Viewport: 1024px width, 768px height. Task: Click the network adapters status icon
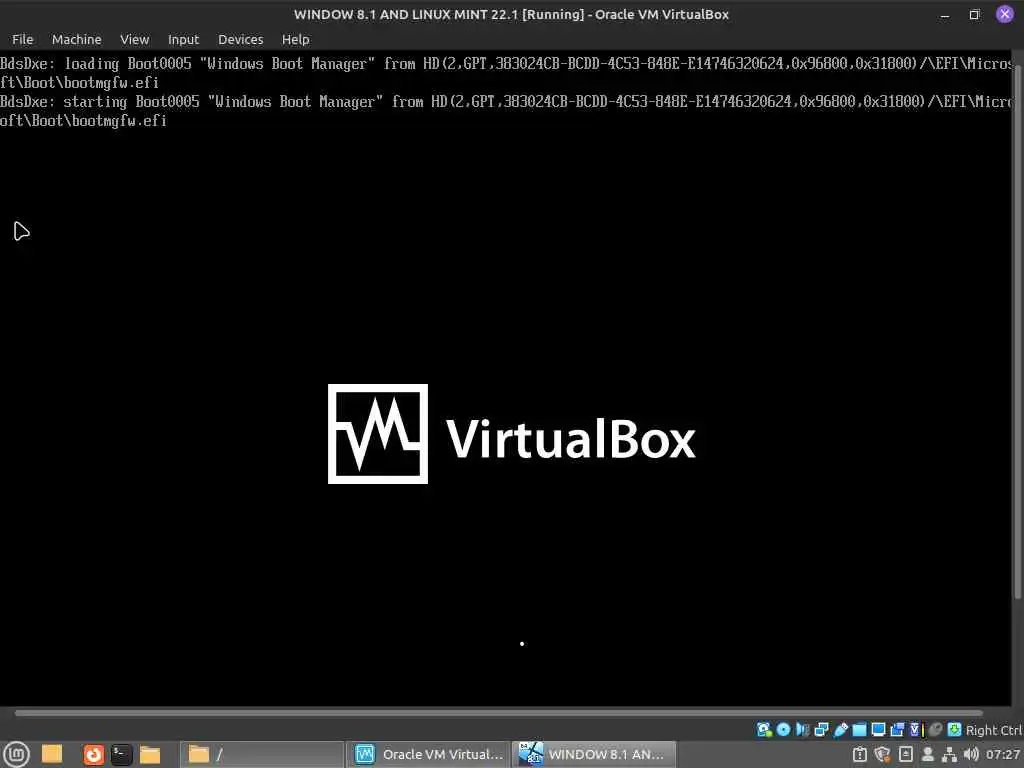click(x=822, y=729)
